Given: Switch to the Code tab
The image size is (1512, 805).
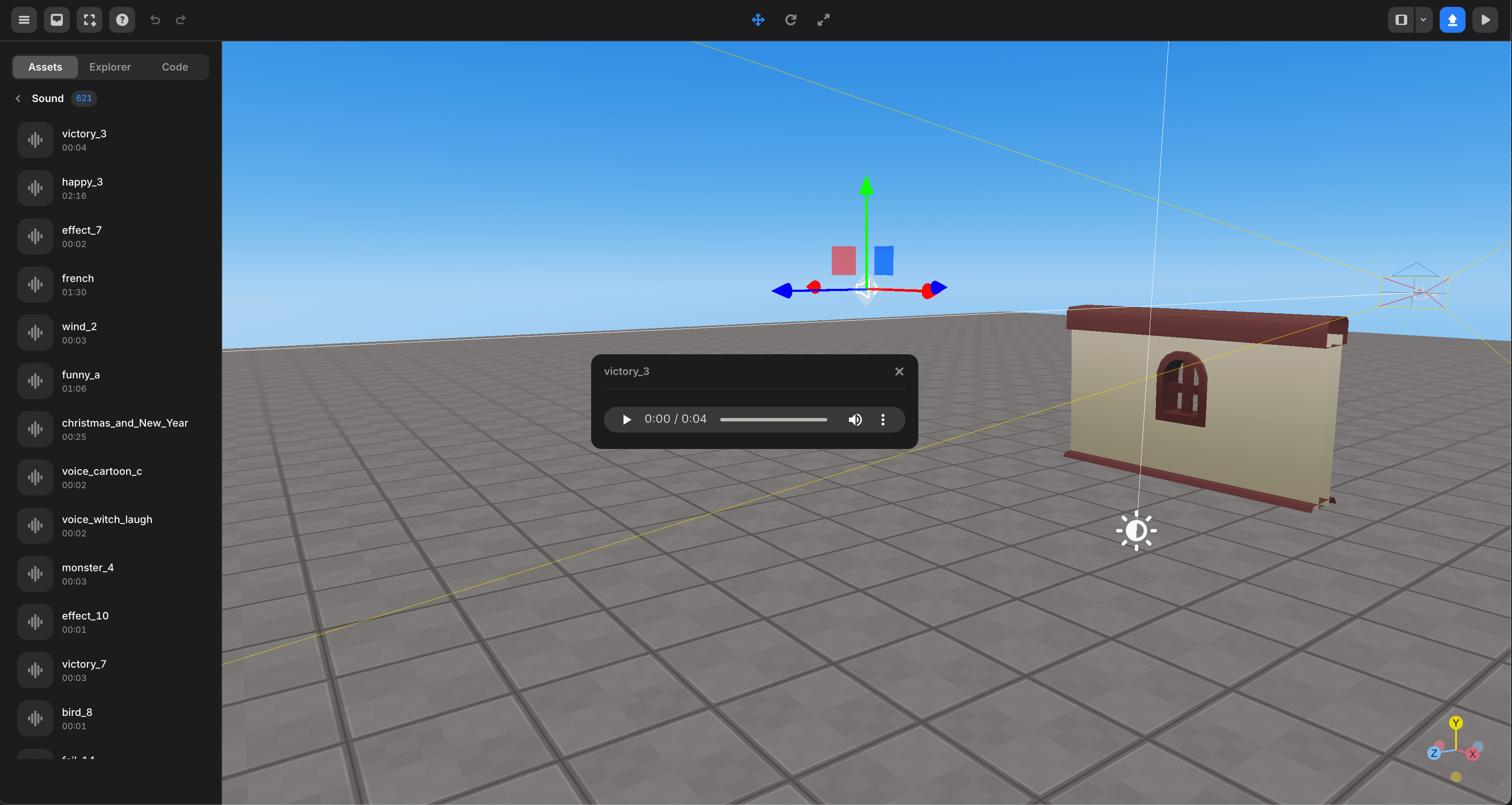Looking at the screenshot, I should [174, 66].
